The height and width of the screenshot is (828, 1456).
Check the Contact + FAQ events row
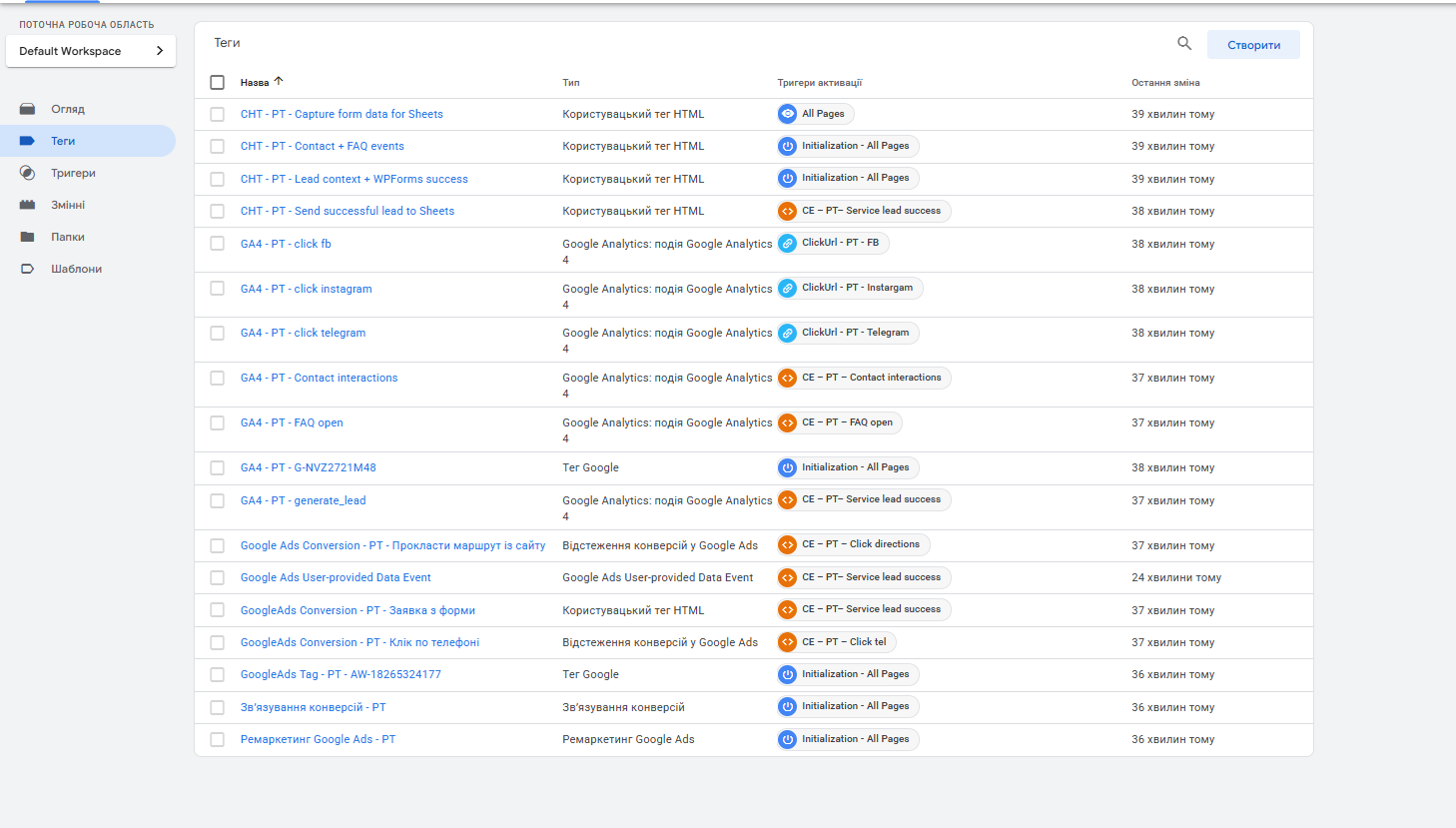pos(217,146)
